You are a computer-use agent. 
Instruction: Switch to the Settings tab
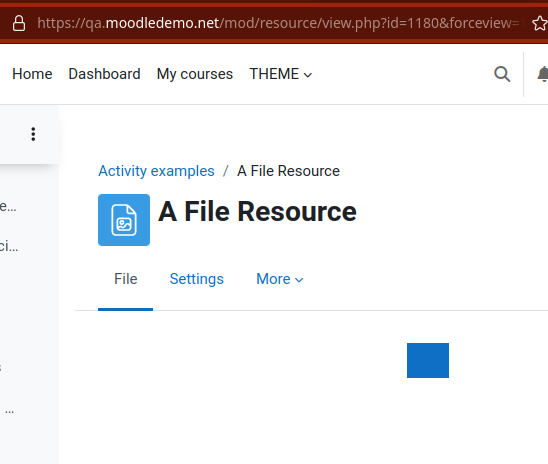[x=196, y=279]
